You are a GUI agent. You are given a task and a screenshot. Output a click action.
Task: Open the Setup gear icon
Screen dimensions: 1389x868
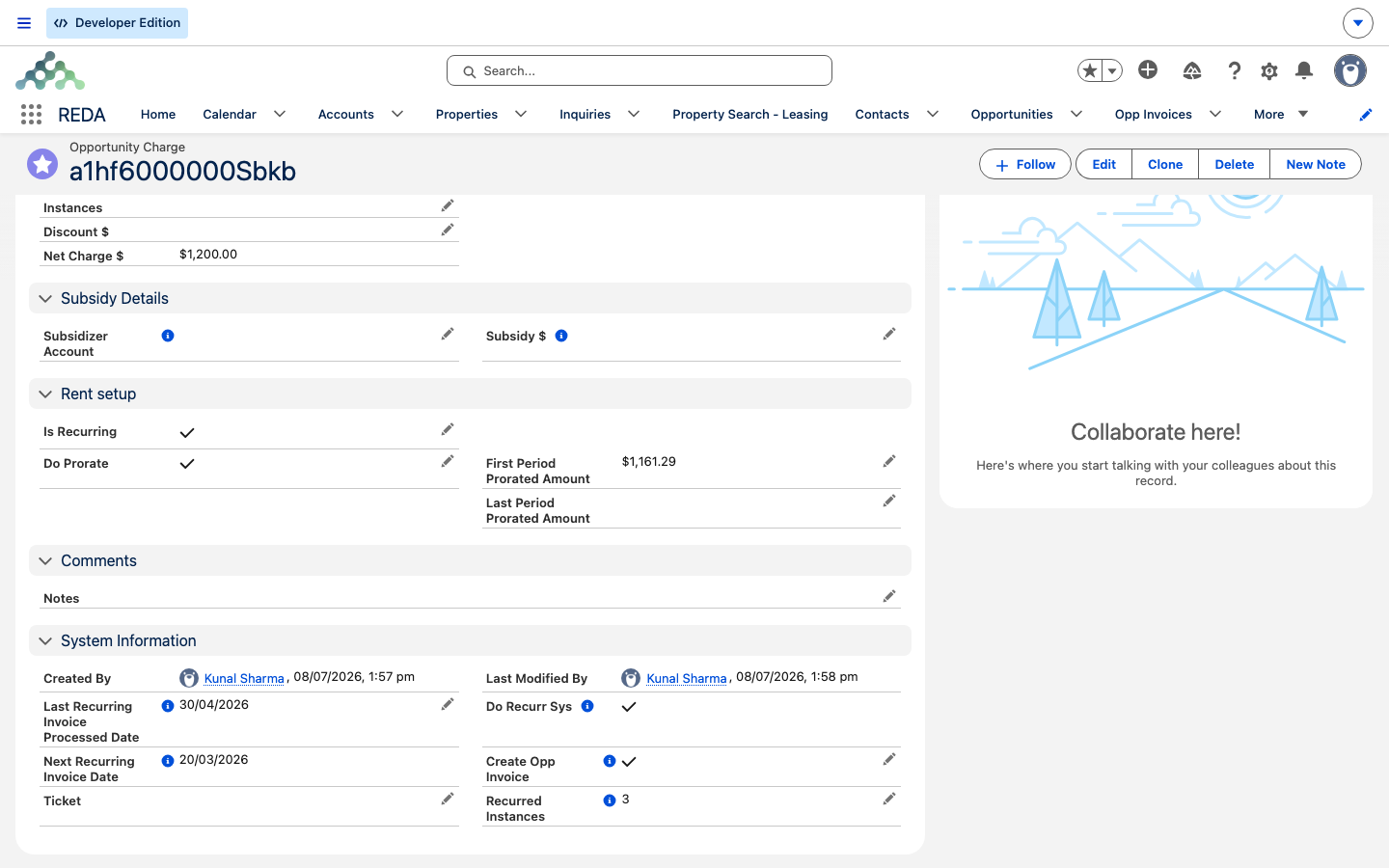1269,70
